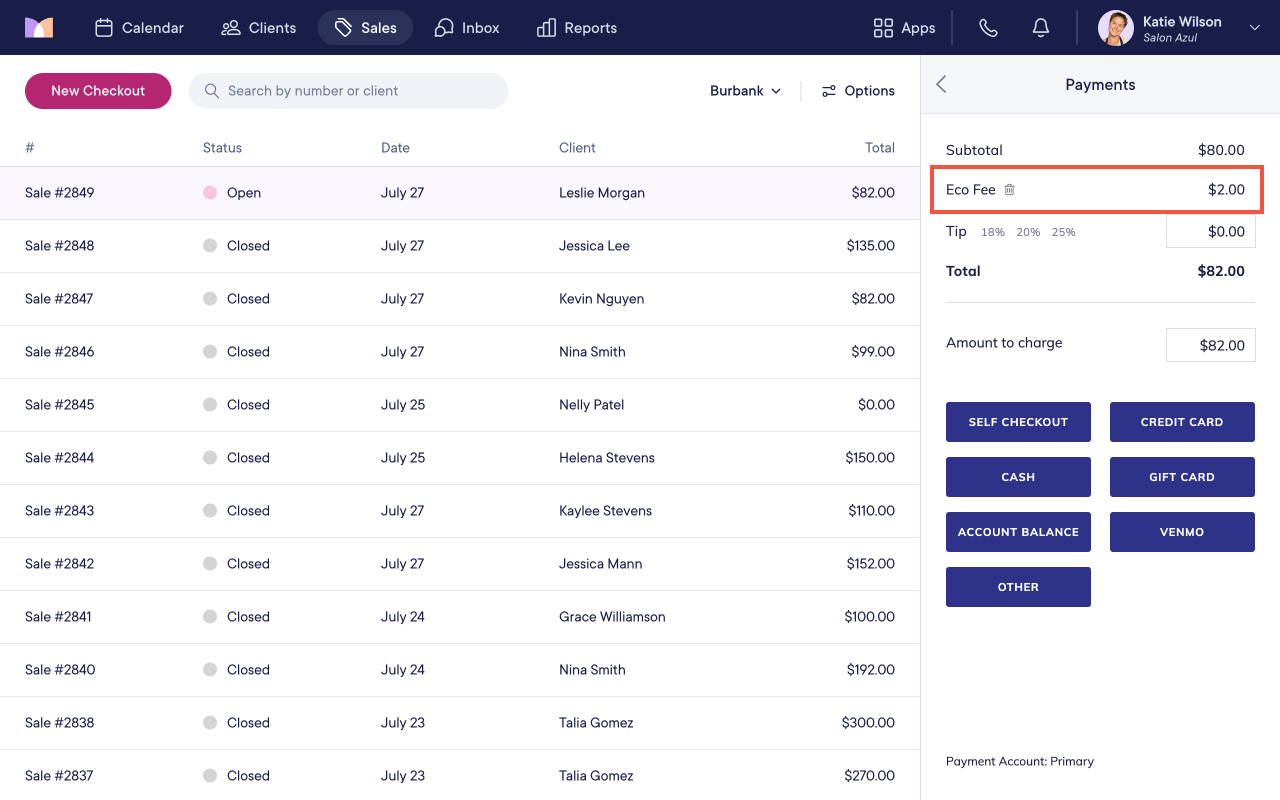
Task: Open the Calendar tab
Action: 139,28
